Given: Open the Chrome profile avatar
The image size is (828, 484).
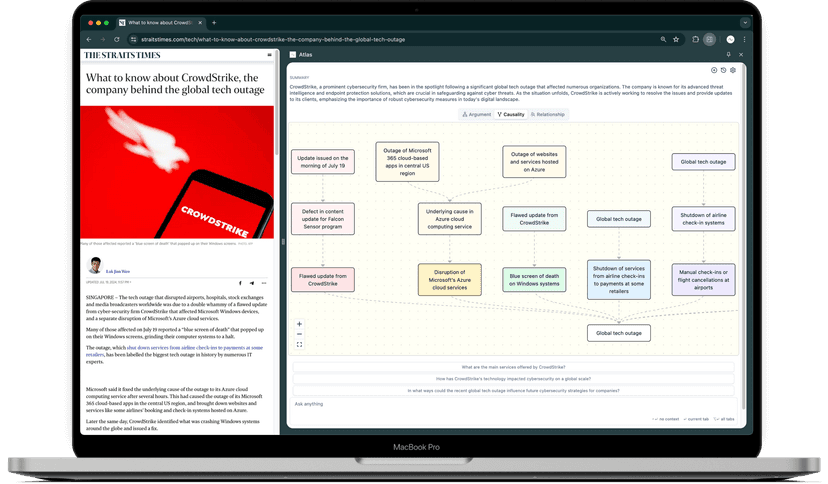Looking at the screenshot, I should pos(730,39).
